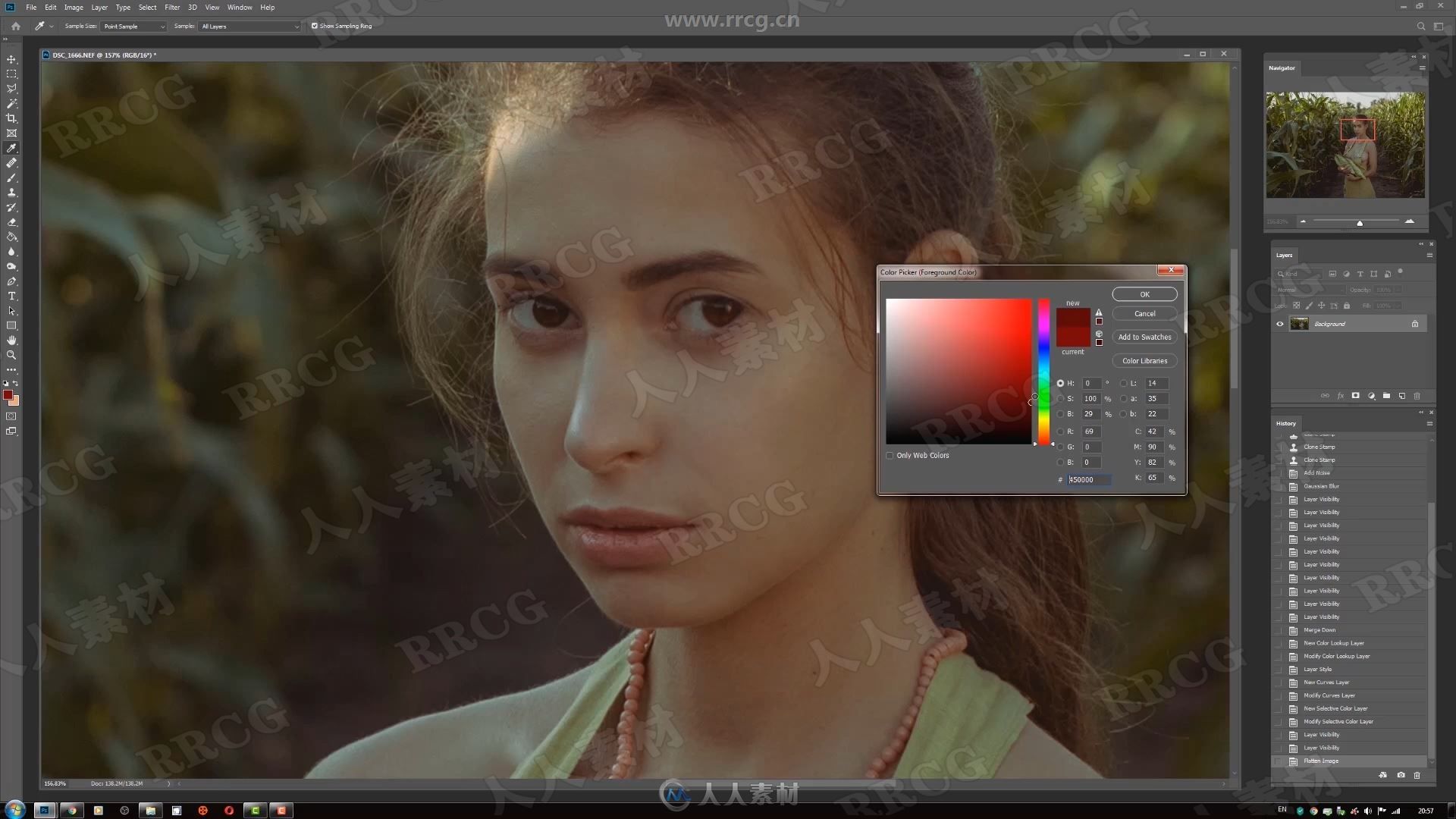This screenshot has height=819, width=1456.
Task: Select the Frame tool
Action: 11,133
